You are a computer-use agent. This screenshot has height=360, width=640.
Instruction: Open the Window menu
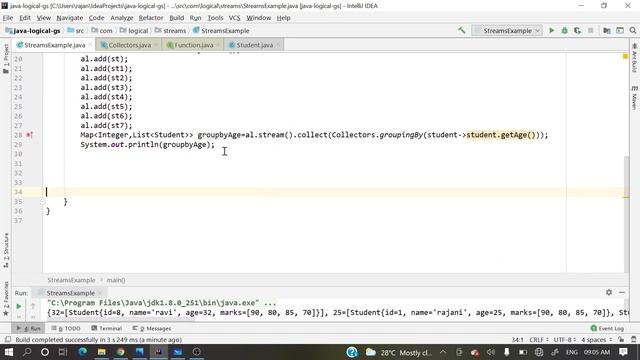coord(258,18)
